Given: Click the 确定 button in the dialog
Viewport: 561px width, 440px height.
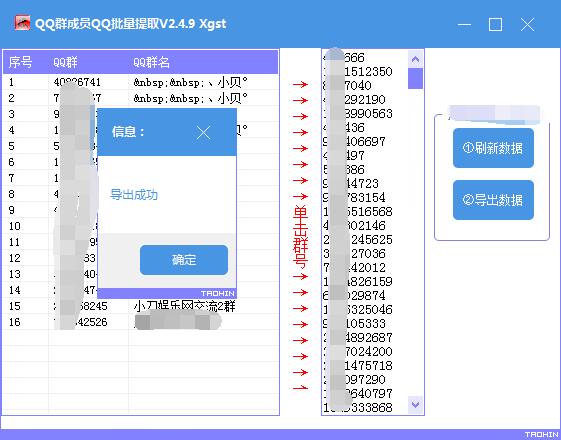Looking at the screenshot, I should pos(184,260).
